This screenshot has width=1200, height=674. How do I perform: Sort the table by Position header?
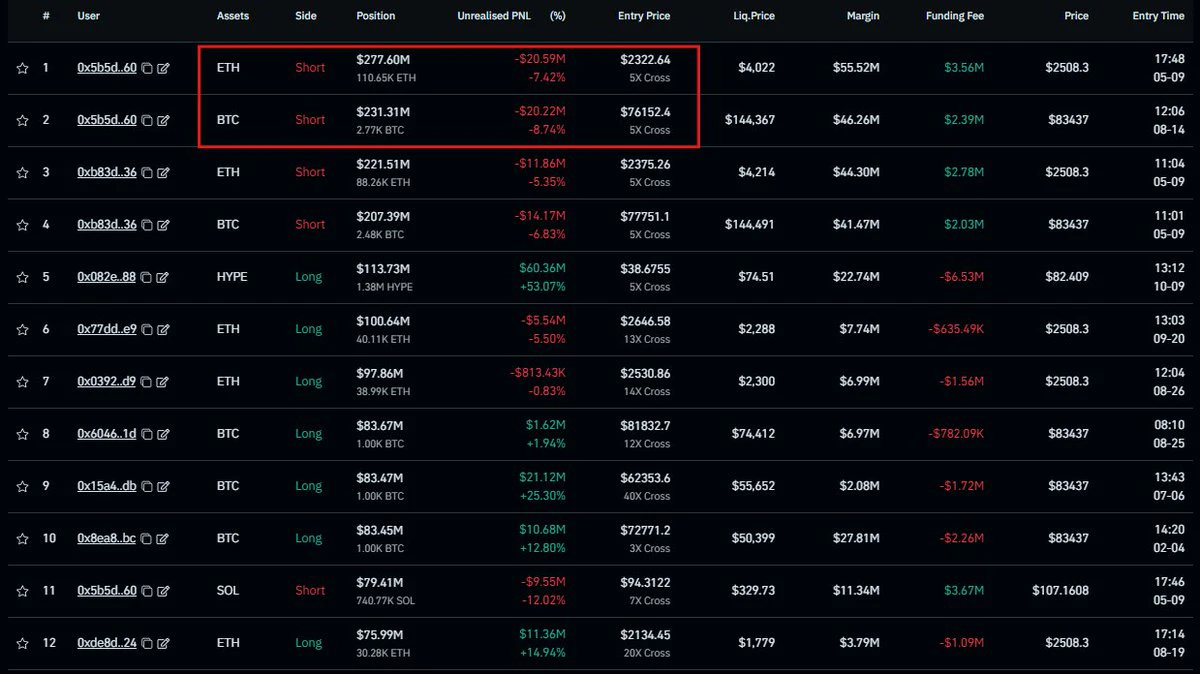pos(376,16)
